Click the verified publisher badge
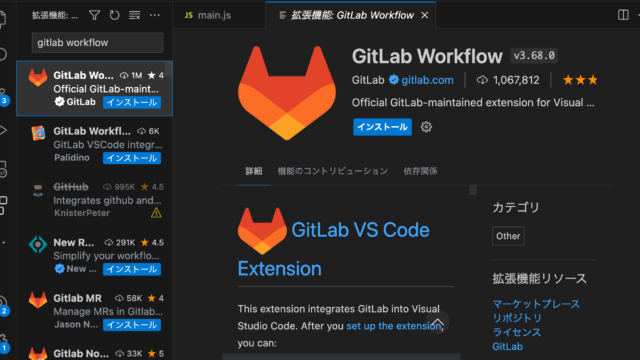The image size is (640, 360). (x=393, y=80)
